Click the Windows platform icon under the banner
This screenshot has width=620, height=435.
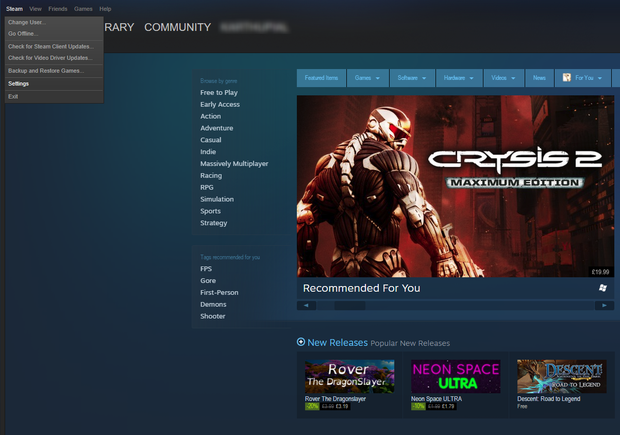[602, 288]
